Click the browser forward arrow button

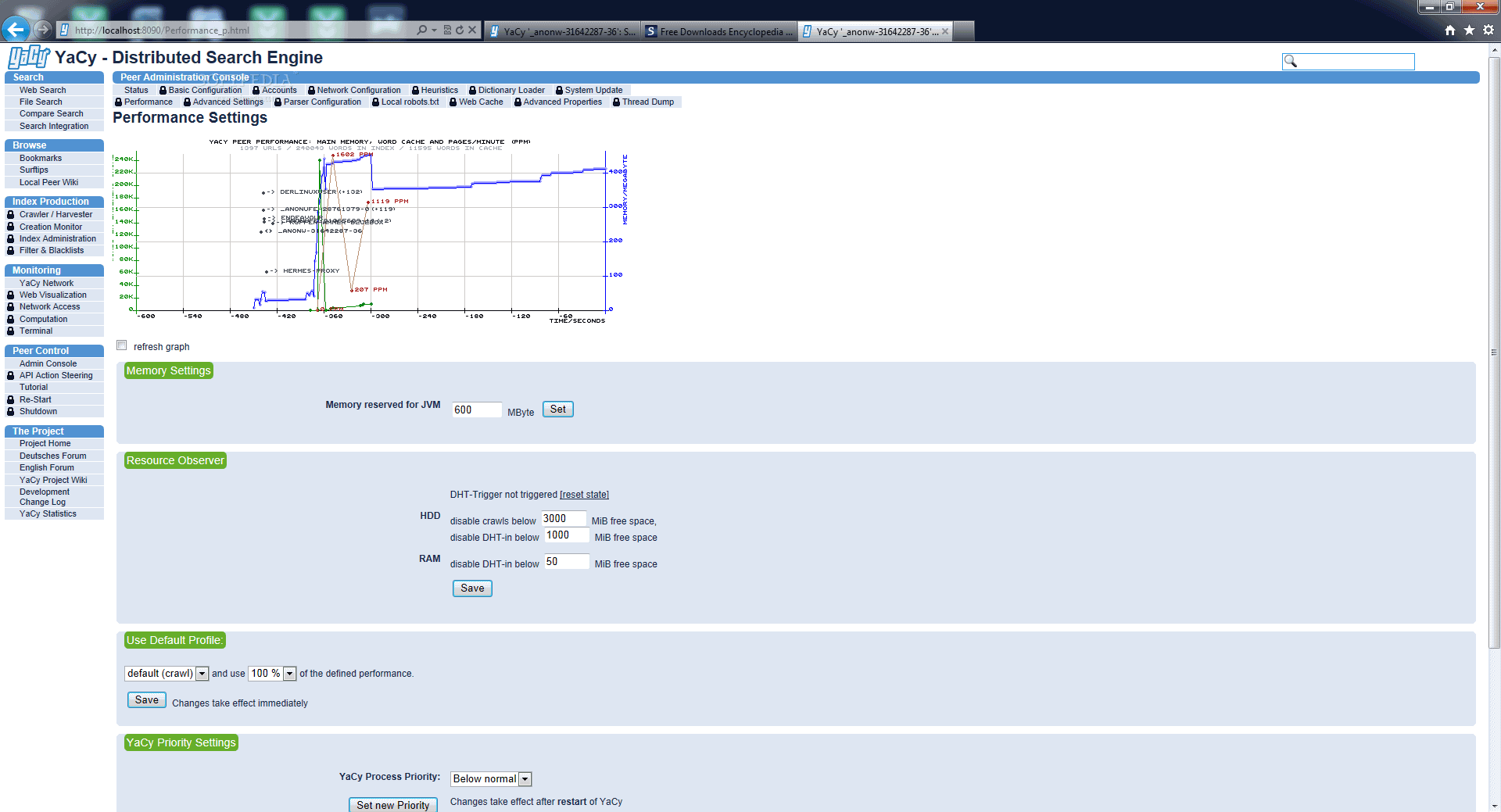pyautogui.click(x=43, y=30)
